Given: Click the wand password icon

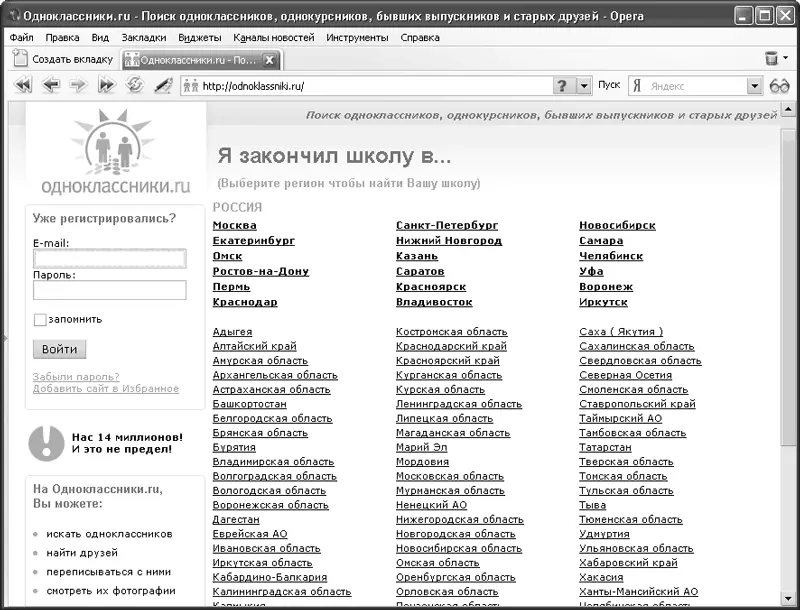Looking at the screenshot, I should click(162, 86).
